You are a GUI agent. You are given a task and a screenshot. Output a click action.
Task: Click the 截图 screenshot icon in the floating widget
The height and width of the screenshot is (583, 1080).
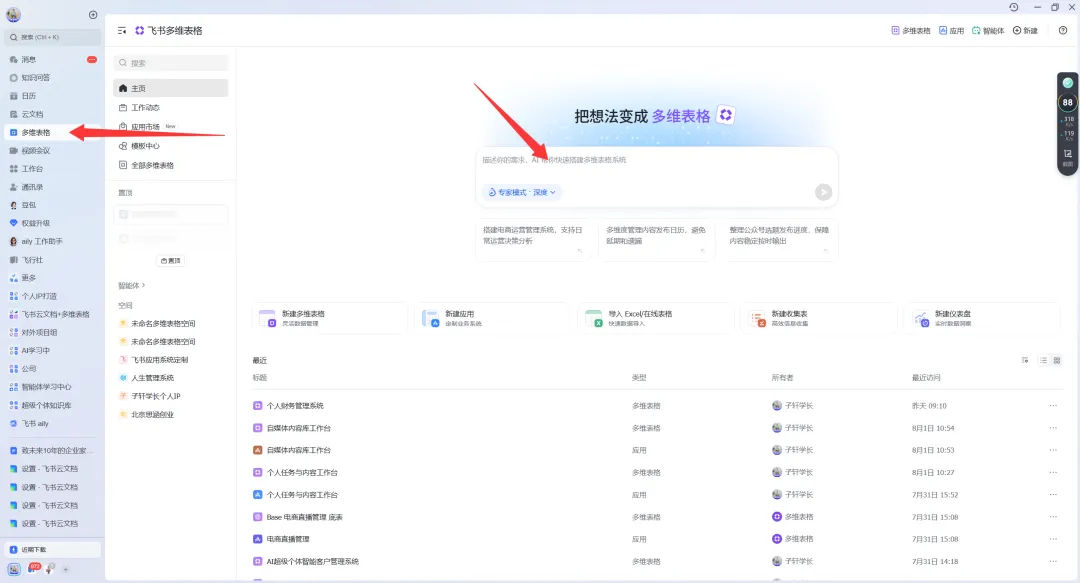tap(1068, 157)
